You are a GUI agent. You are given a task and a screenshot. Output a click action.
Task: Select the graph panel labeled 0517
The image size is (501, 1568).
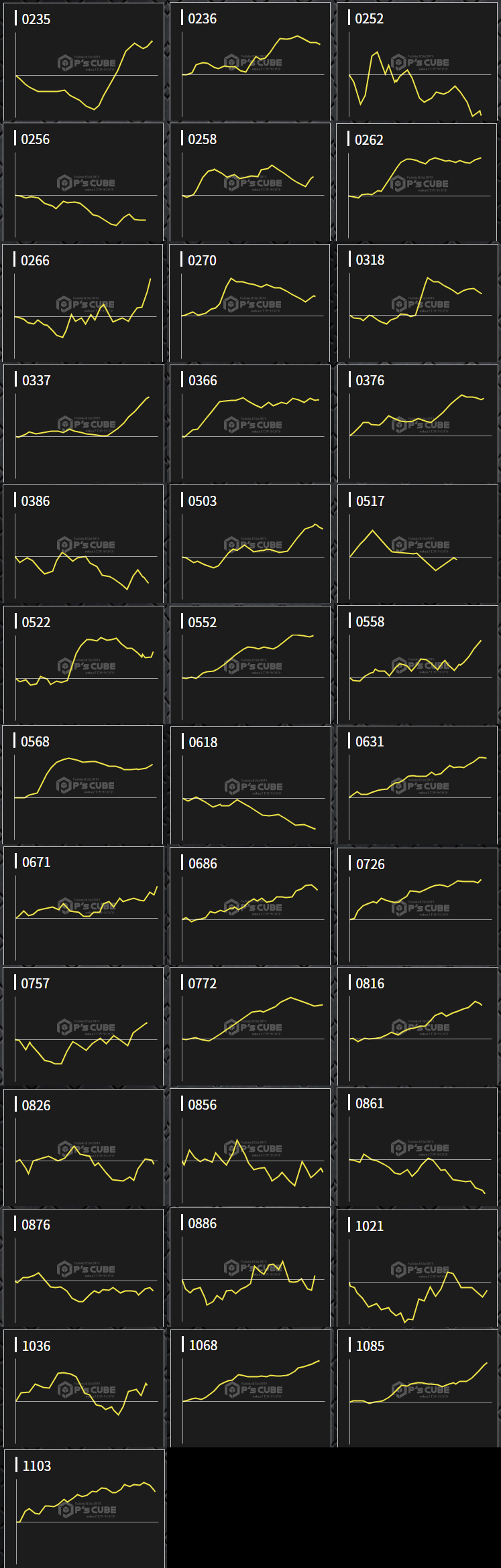(x=417, y=545)
